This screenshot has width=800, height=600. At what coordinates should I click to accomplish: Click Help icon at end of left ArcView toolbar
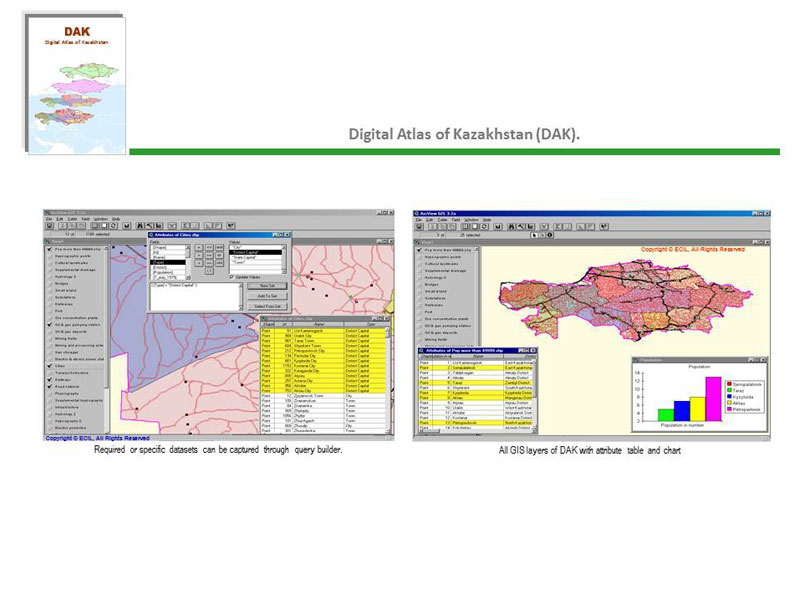tap(231, 226)
